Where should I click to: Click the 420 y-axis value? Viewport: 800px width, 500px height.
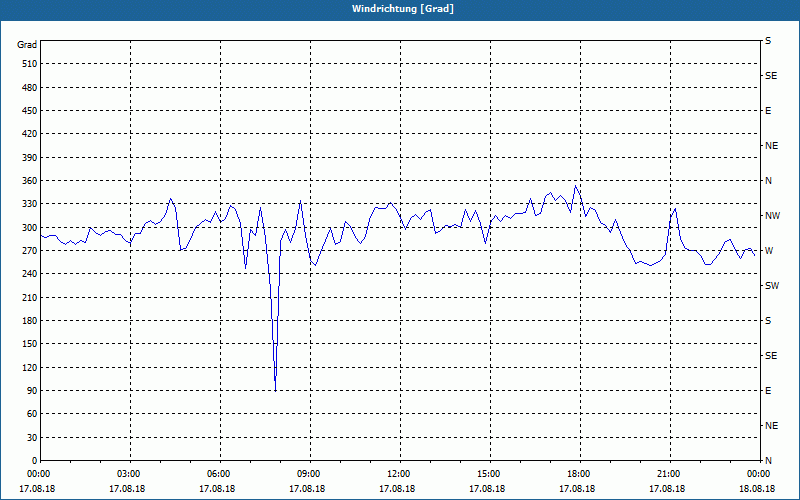(30, 134)
